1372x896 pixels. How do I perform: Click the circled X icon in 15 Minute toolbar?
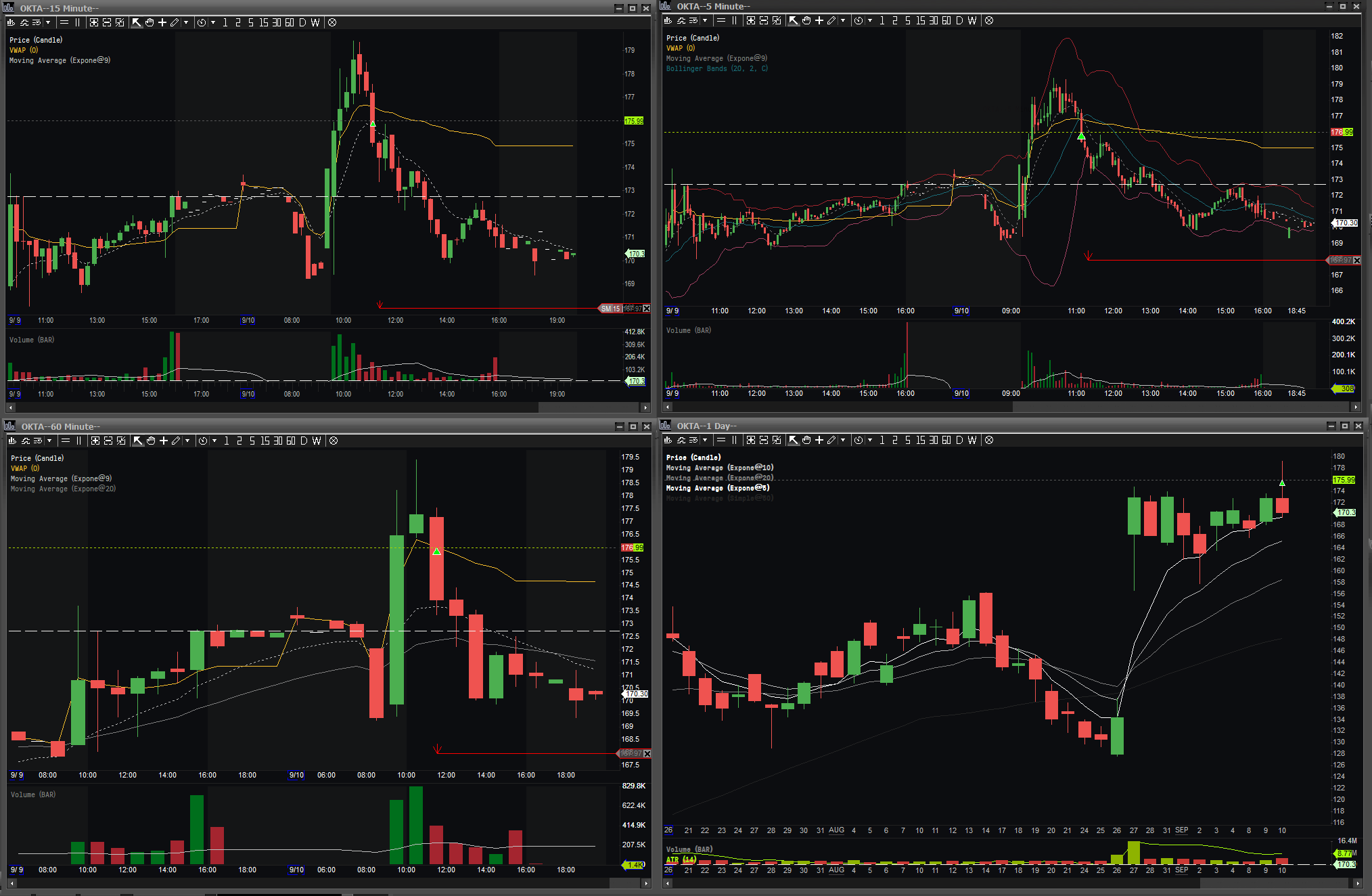tap(332, 22)
